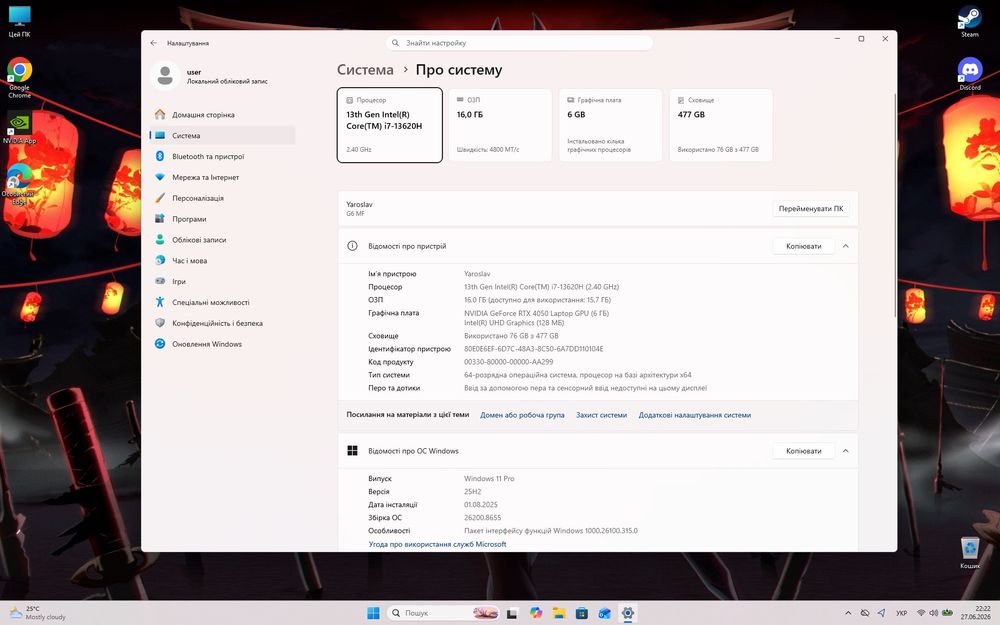Click the back arrow in Settings
This screenshot has height=625, width=1000.
click(154, 43)
